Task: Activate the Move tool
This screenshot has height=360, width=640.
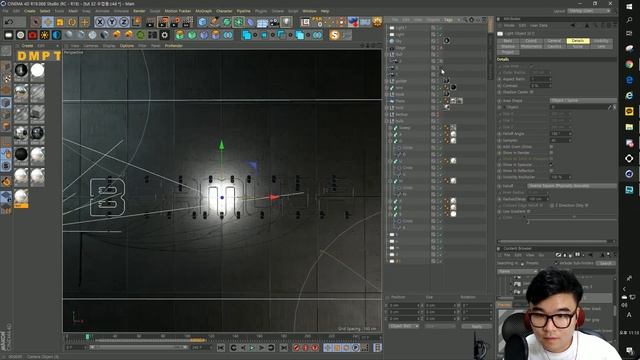Action: (48, 22)
